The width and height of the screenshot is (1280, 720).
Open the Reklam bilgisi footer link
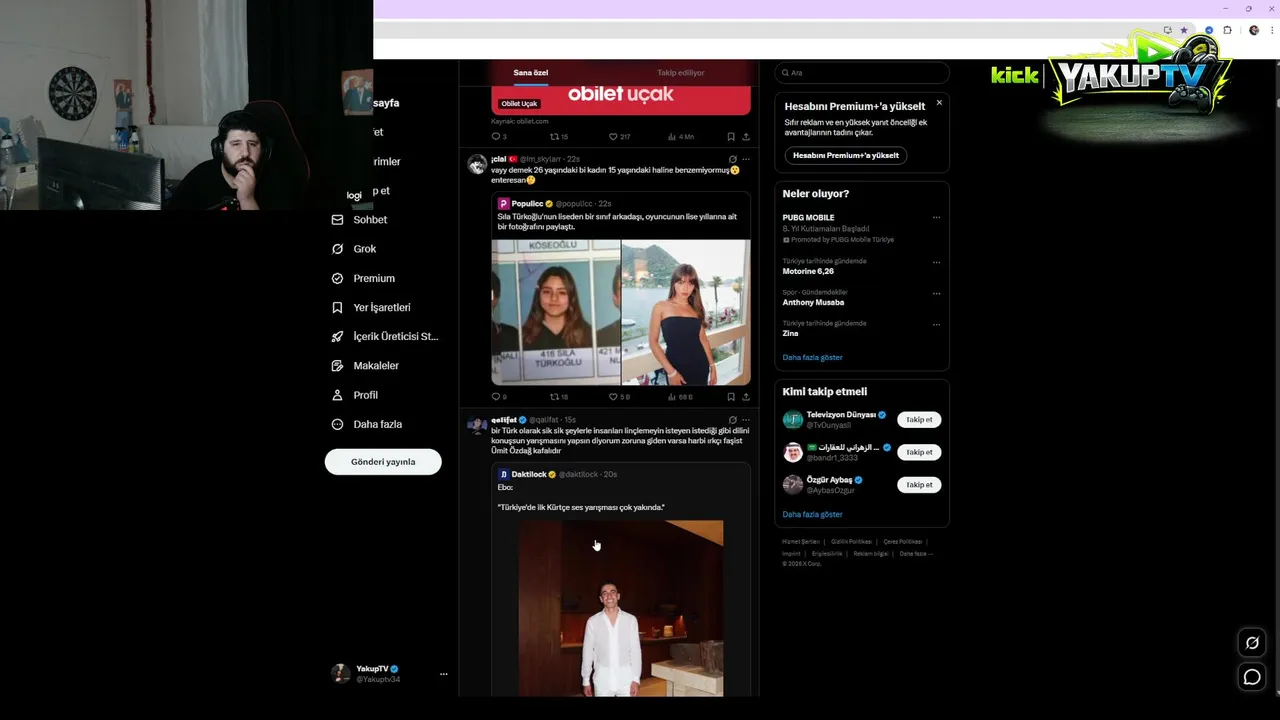coord(872,553)
